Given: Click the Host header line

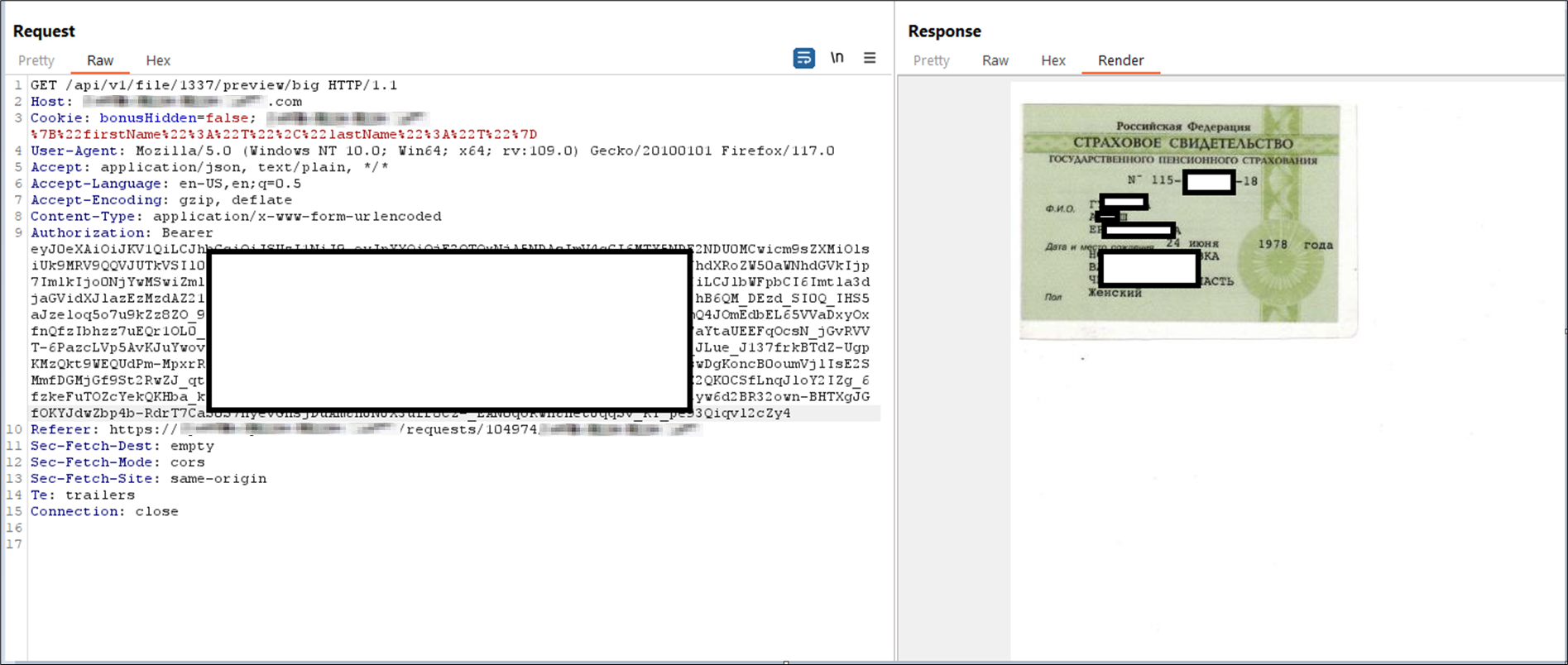Looking at the screenshot, I should pos(166,102).
